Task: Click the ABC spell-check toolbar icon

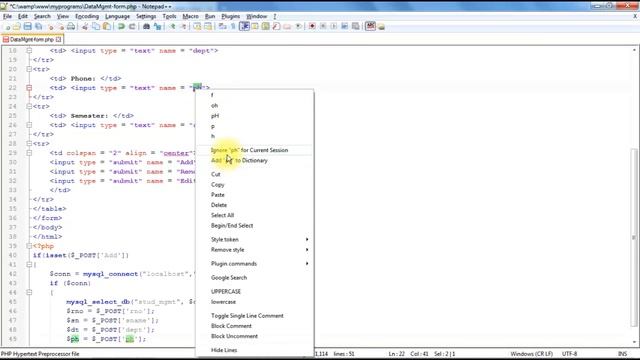Action: click(371, 26)
